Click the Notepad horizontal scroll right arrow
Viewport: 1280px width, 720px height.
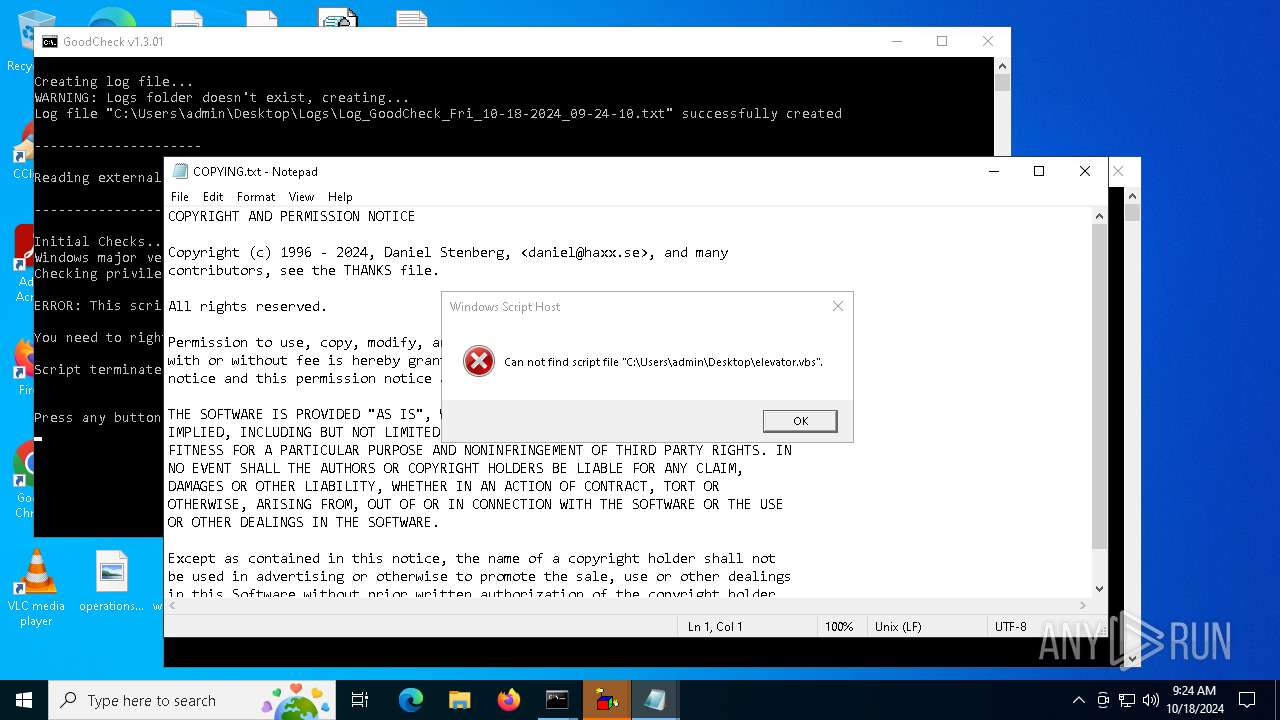(x=1084, y=605)
